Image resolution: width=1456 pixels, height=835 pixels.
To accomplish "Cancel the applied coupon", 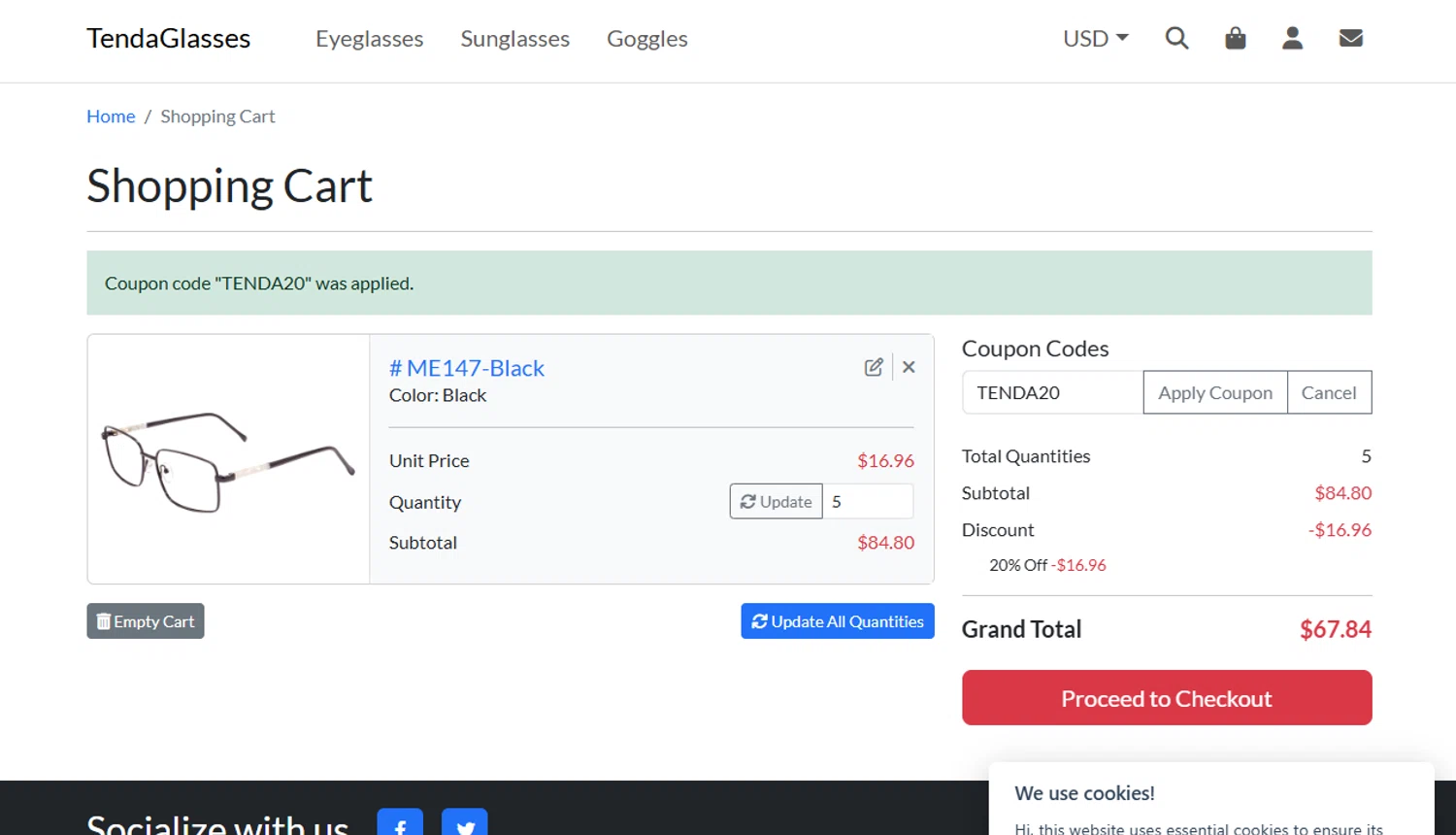I will [1329, 392].
